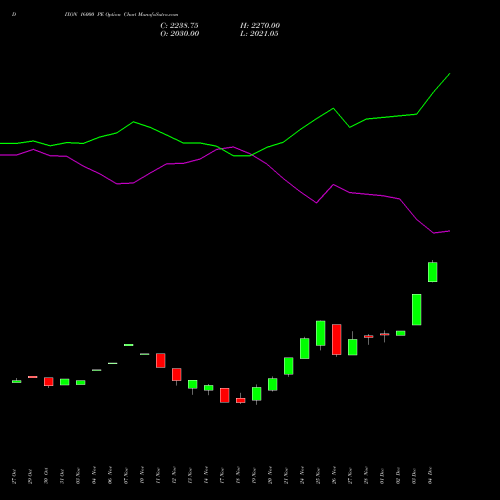Click the 06 Nov date label

pos(110,475)
